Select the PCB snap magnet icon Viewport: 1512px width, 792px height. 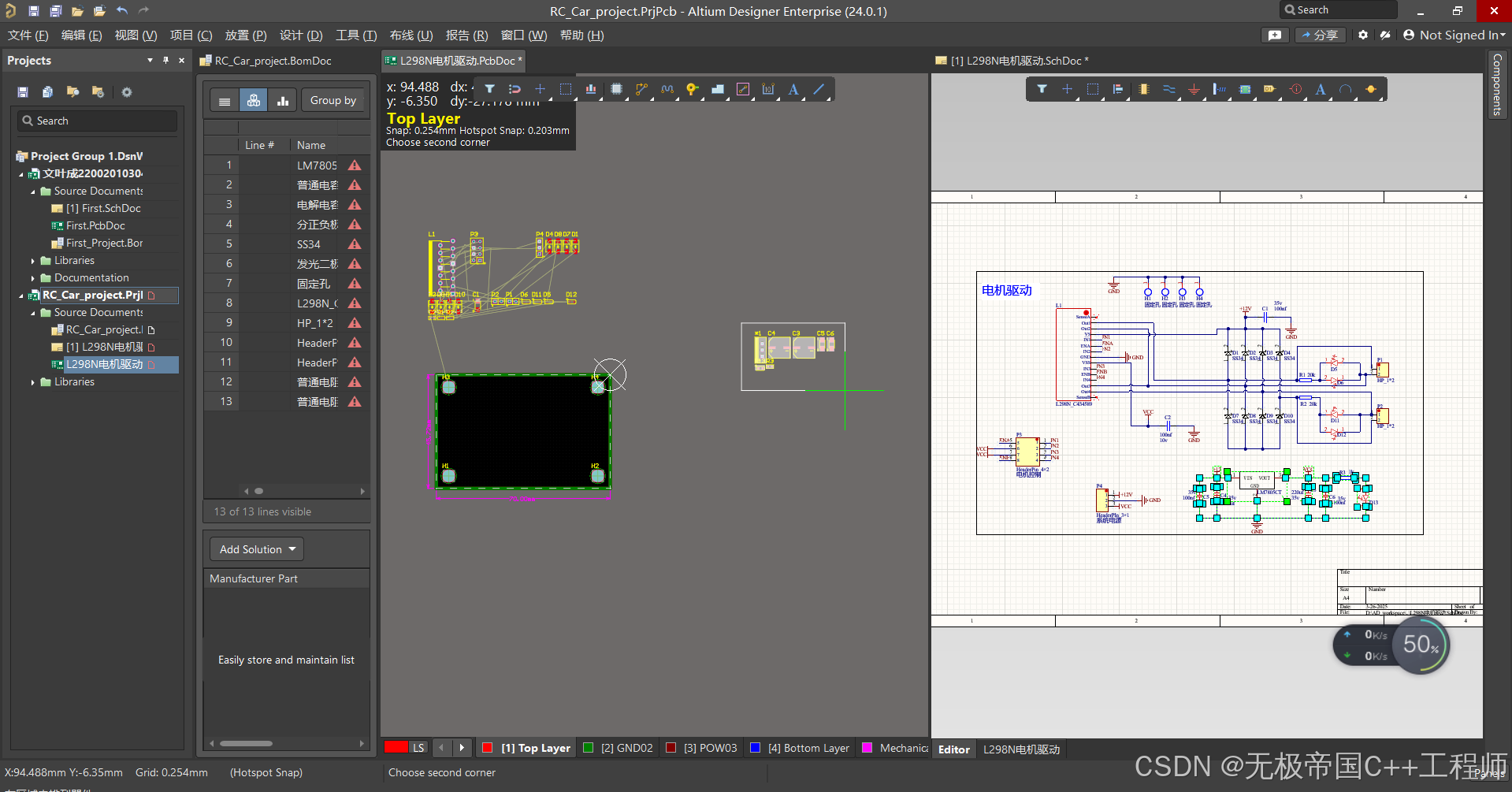tap(515, 89)
